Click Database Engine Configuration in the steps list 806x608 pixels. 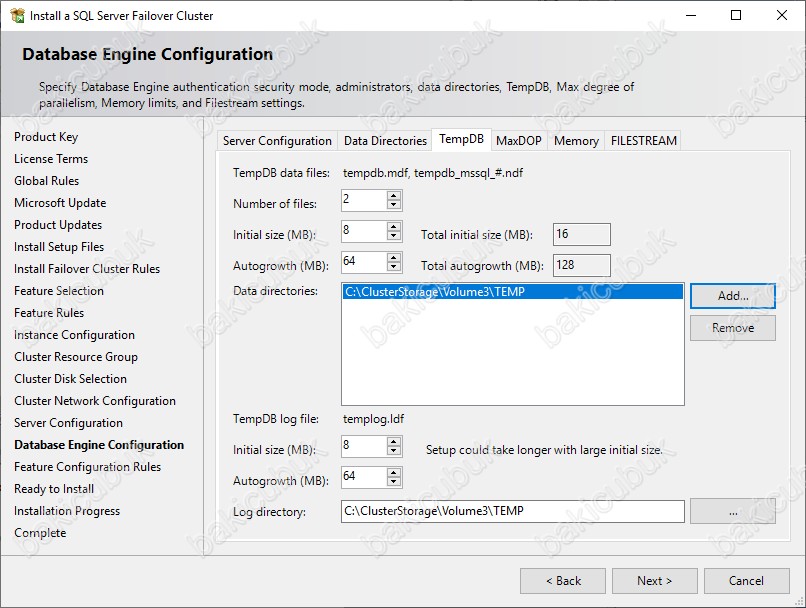click(99, 445)
